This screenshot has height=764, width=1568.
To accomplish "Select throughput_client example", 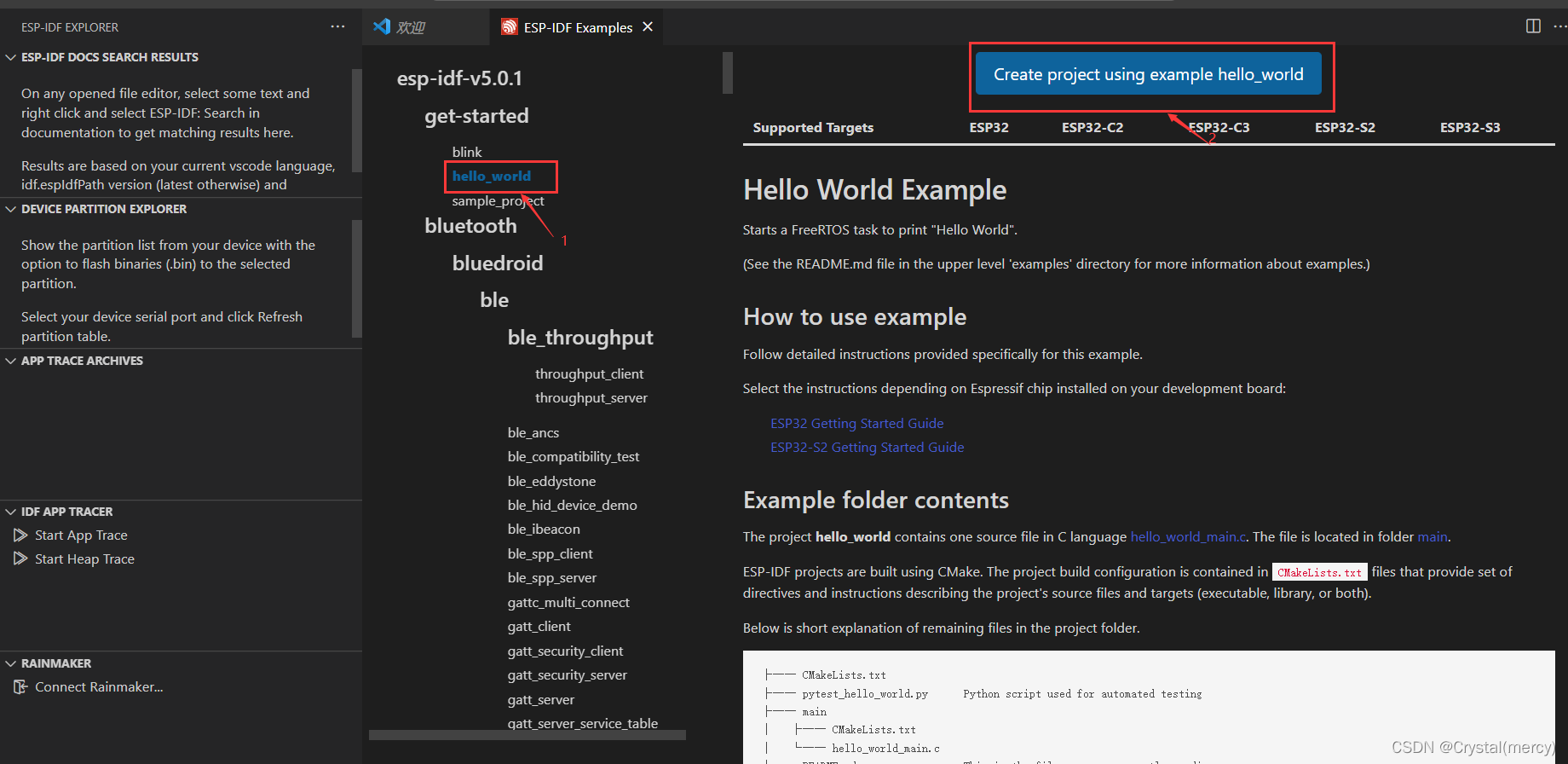I will click(x=589, y=373).
